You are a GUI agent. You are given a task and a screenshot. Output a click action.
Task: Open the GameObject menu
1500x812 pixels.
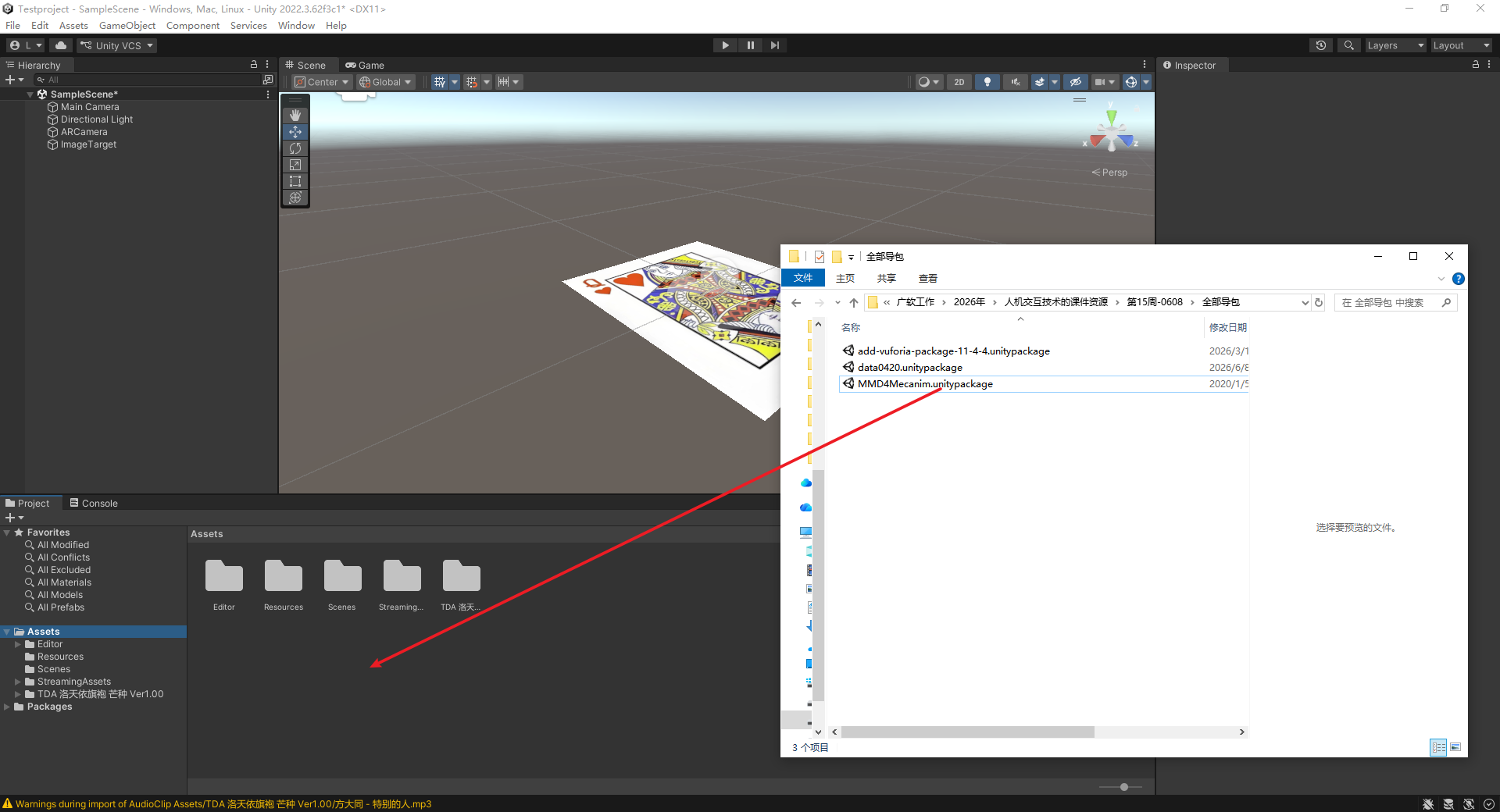[127, 26]
